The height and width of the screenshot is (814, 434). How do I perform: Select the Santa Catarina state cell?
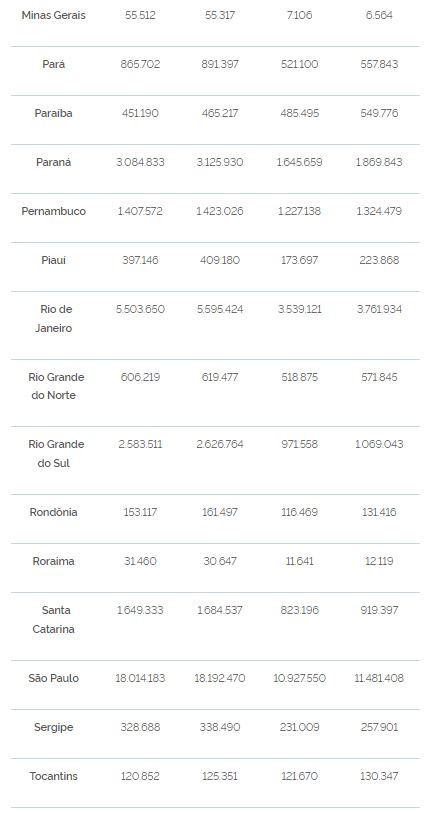53,620
